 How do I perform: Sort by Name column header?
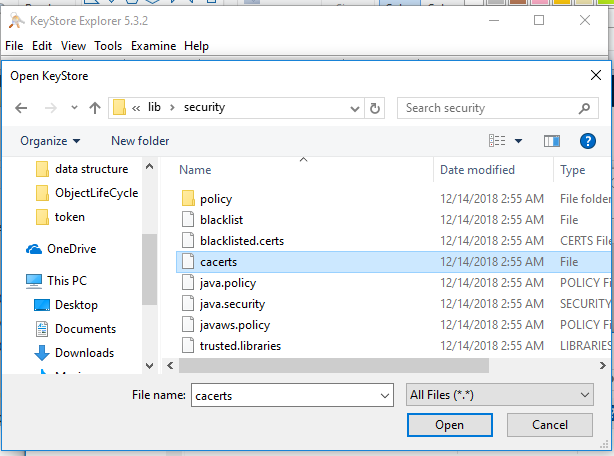point(195,170)
